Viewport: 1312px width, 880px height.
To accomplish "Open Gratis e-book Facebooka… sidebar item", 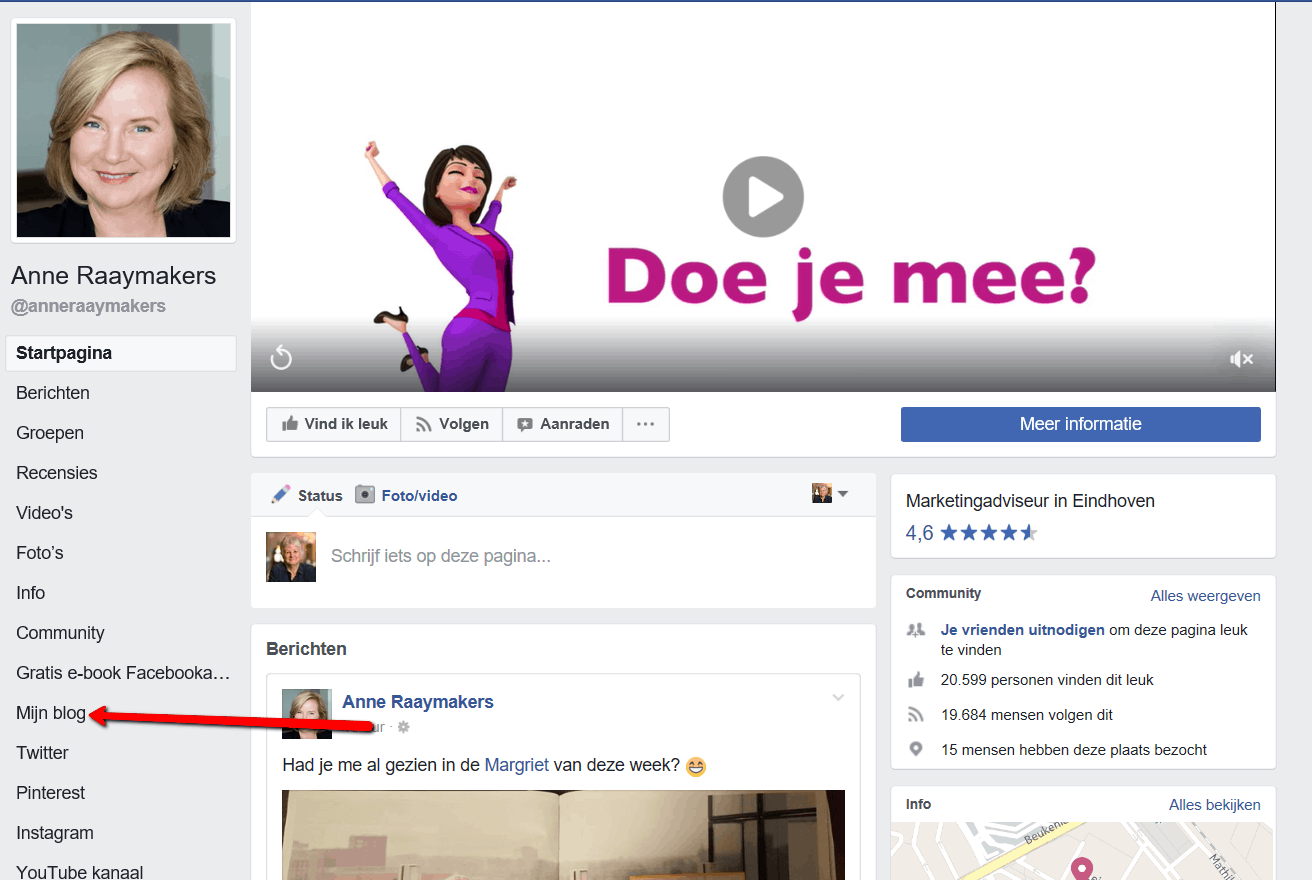I will click(123, 673).
